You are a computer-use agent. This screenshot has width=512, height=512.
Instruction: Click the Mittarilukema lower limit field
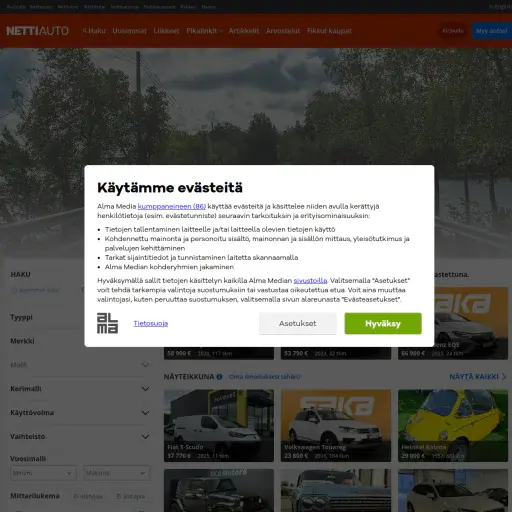tap(88, 497)
